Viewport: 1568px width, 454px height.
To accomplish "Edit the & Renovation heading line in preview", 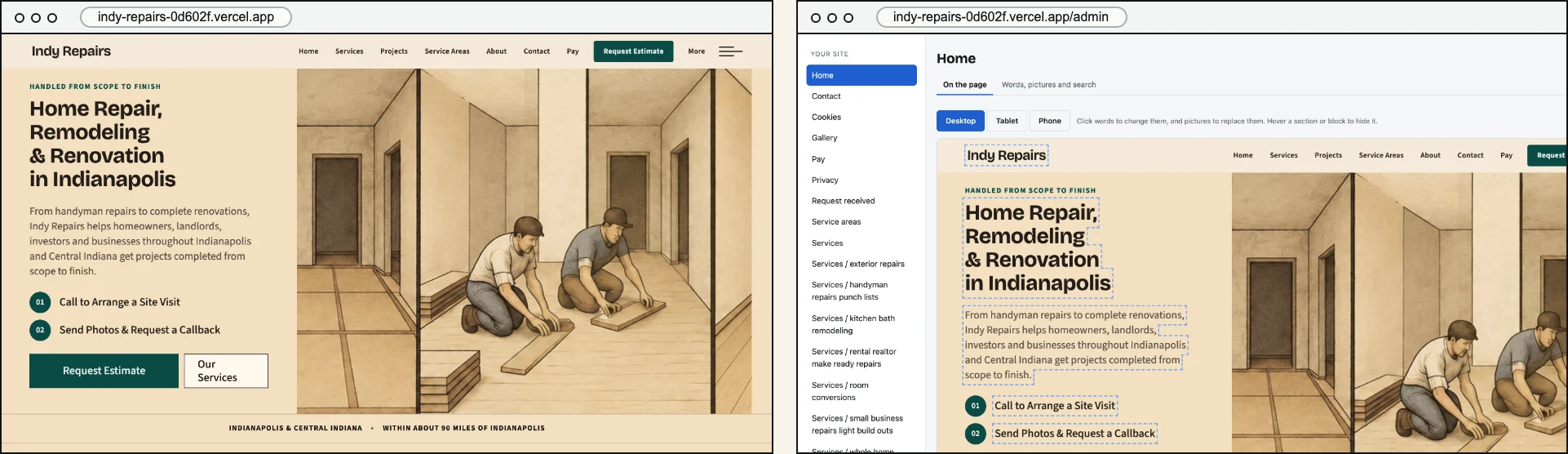I will [1032, 260].
